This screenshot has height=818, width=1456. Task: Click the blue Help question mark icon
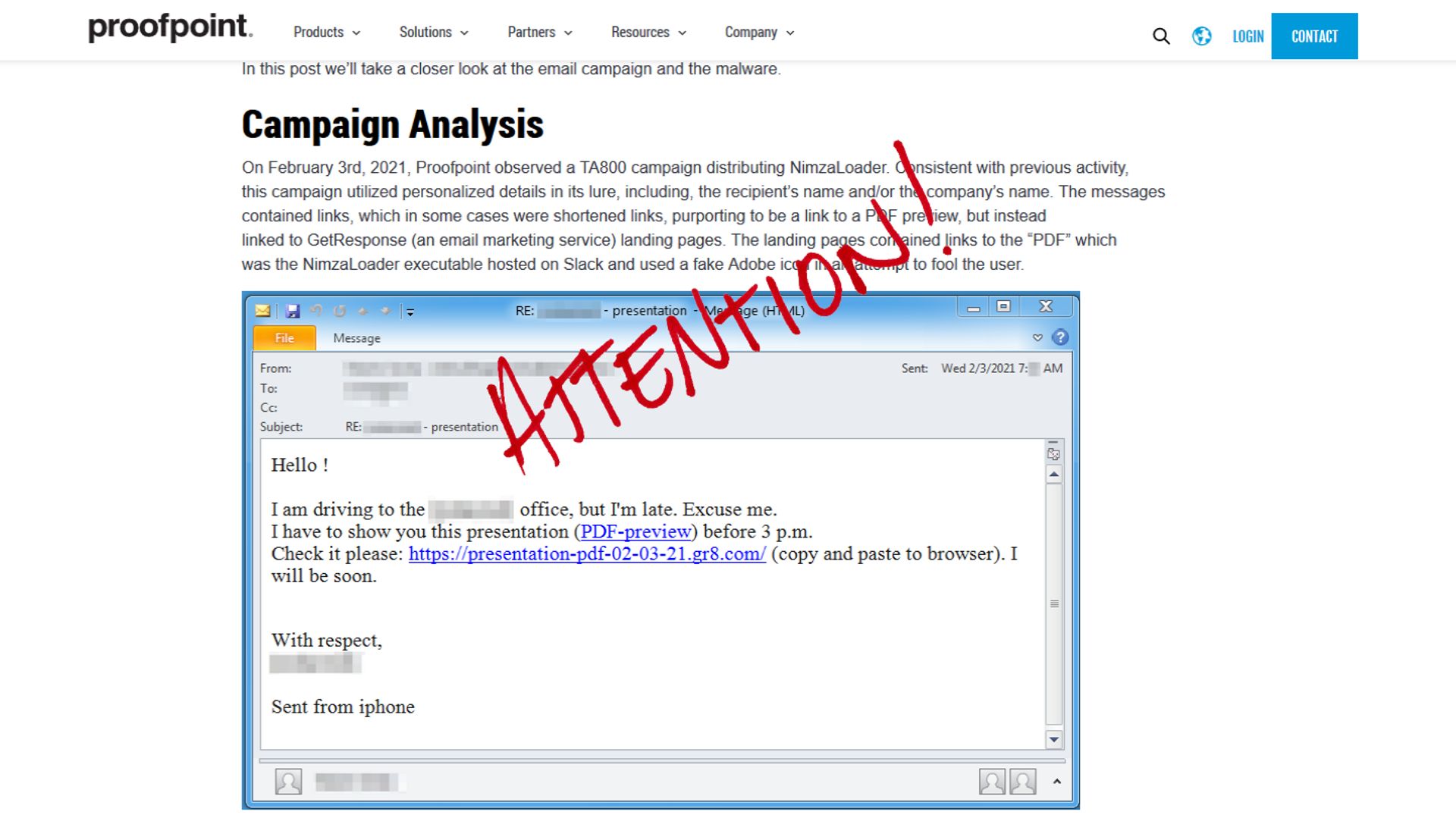pos(1060,337)
